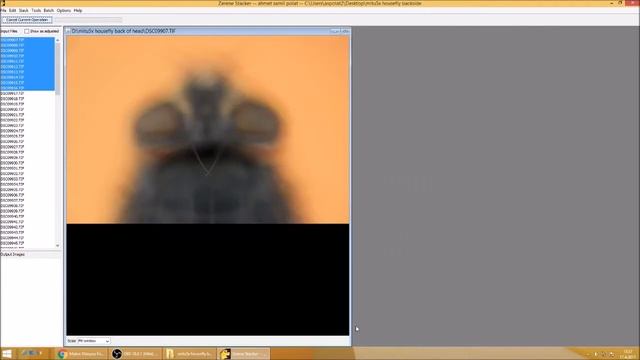Click the system tray clock
This screenshot has height=360, width=640.
coord(628,353)
